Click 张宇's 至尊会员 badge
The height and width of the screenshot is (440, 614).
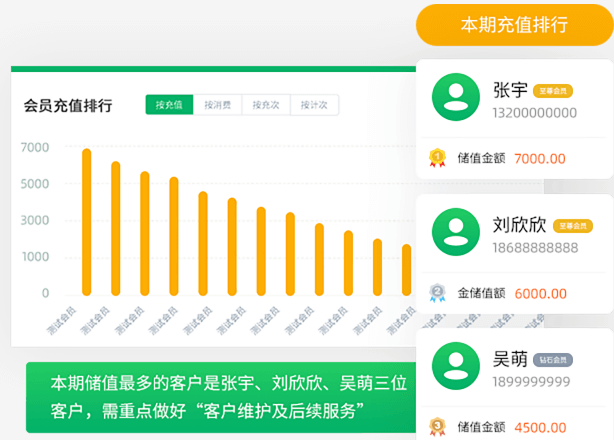coord(552,90)
